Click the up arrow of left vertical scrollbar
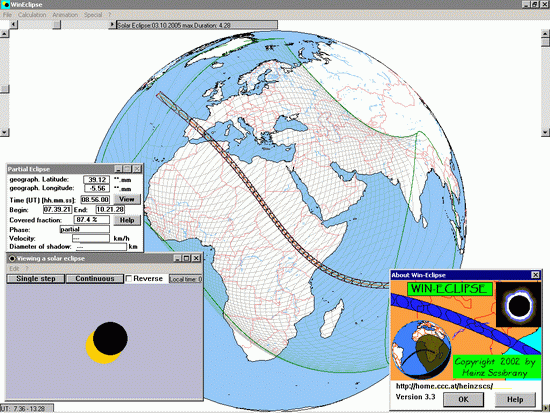550x413 pixels. click(x=4, y=34)
